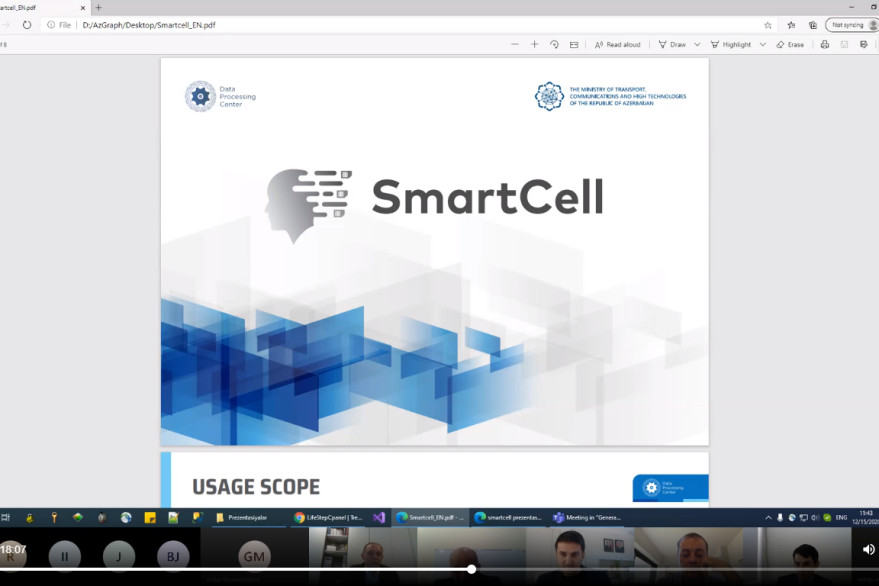Open the globe browser taskbar icon
879x586 pixels.
pos(126,518)
